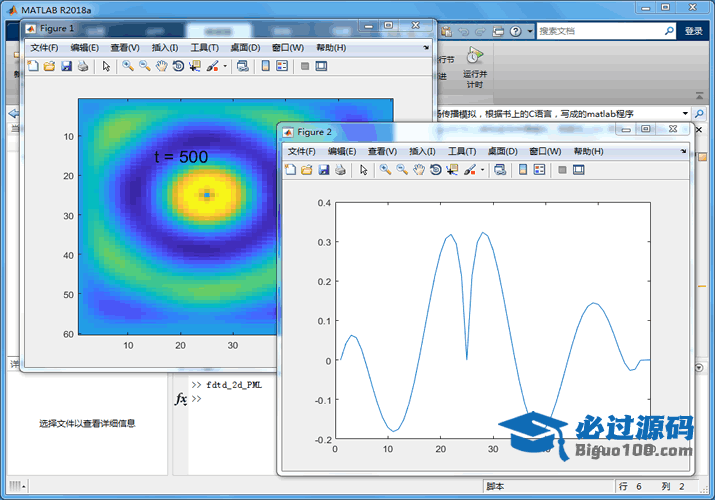Save Figure 2 with the floppy icon
Viewport: 715px width, 500px height.
324,170
